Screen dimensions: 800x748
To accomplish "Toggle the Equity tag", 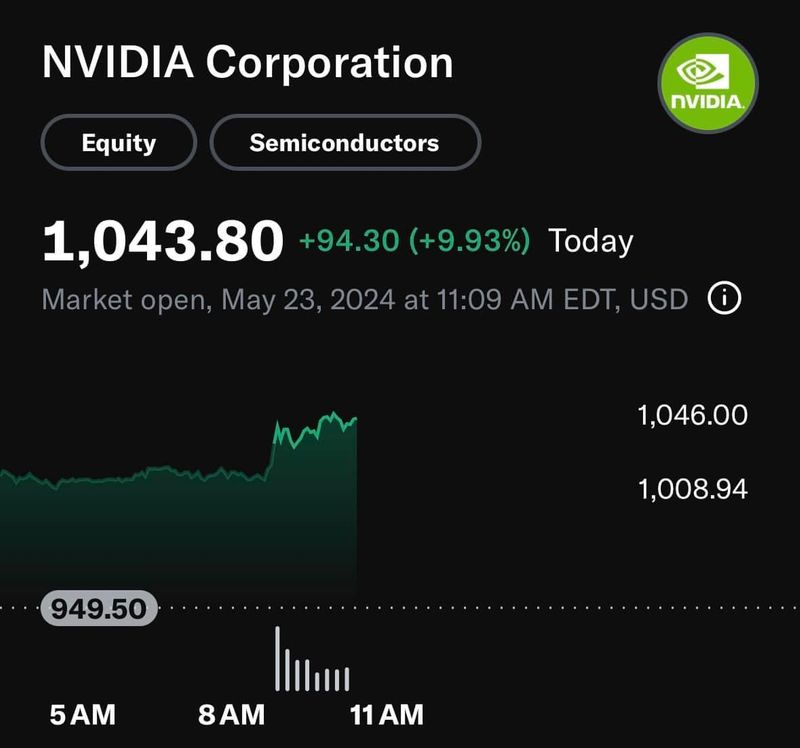I will (x=116, y=142).
